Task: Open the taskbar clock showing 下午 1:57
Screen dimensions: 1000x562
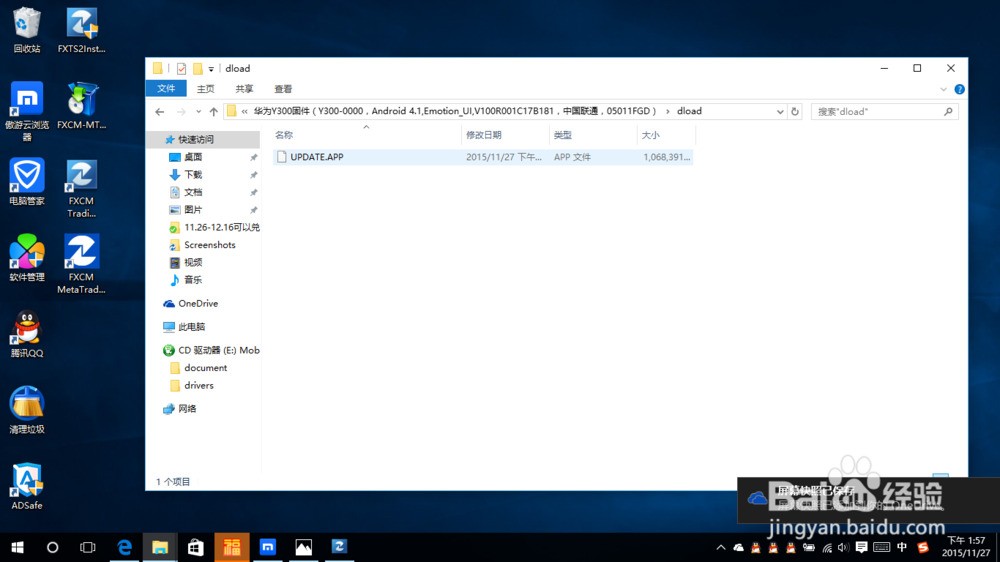Action: click(966, 547)
